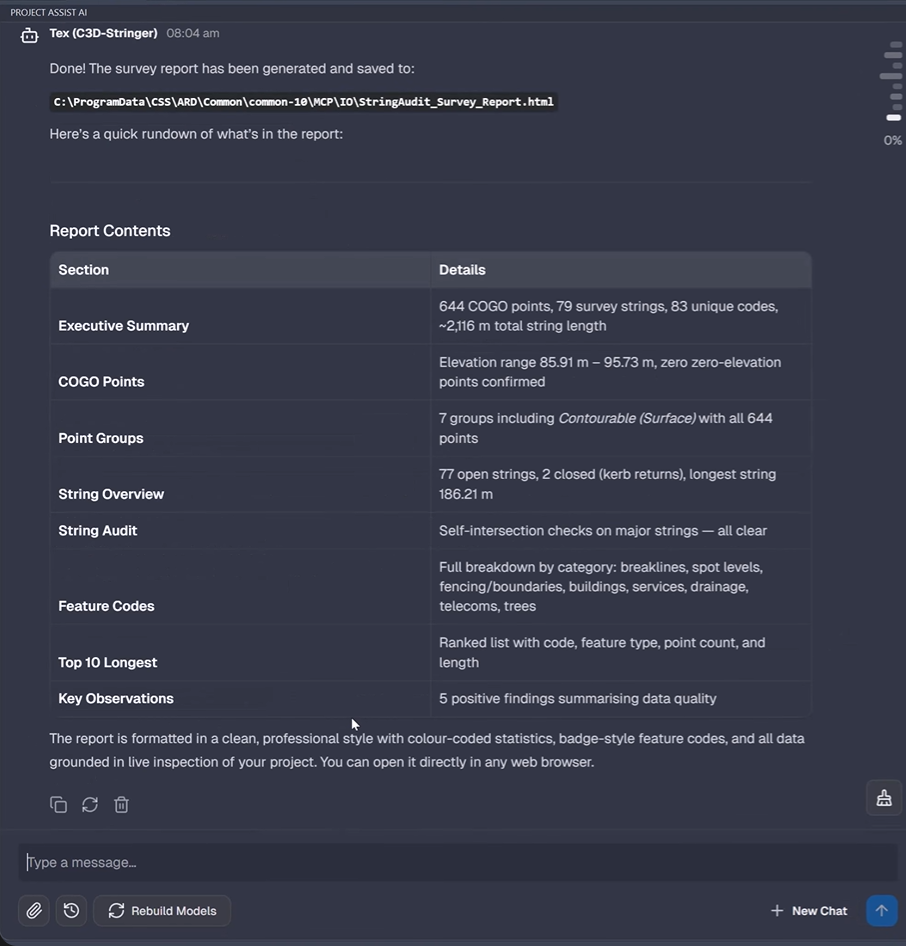
Task: Select the String Audit row
Action: click(431, 530)
